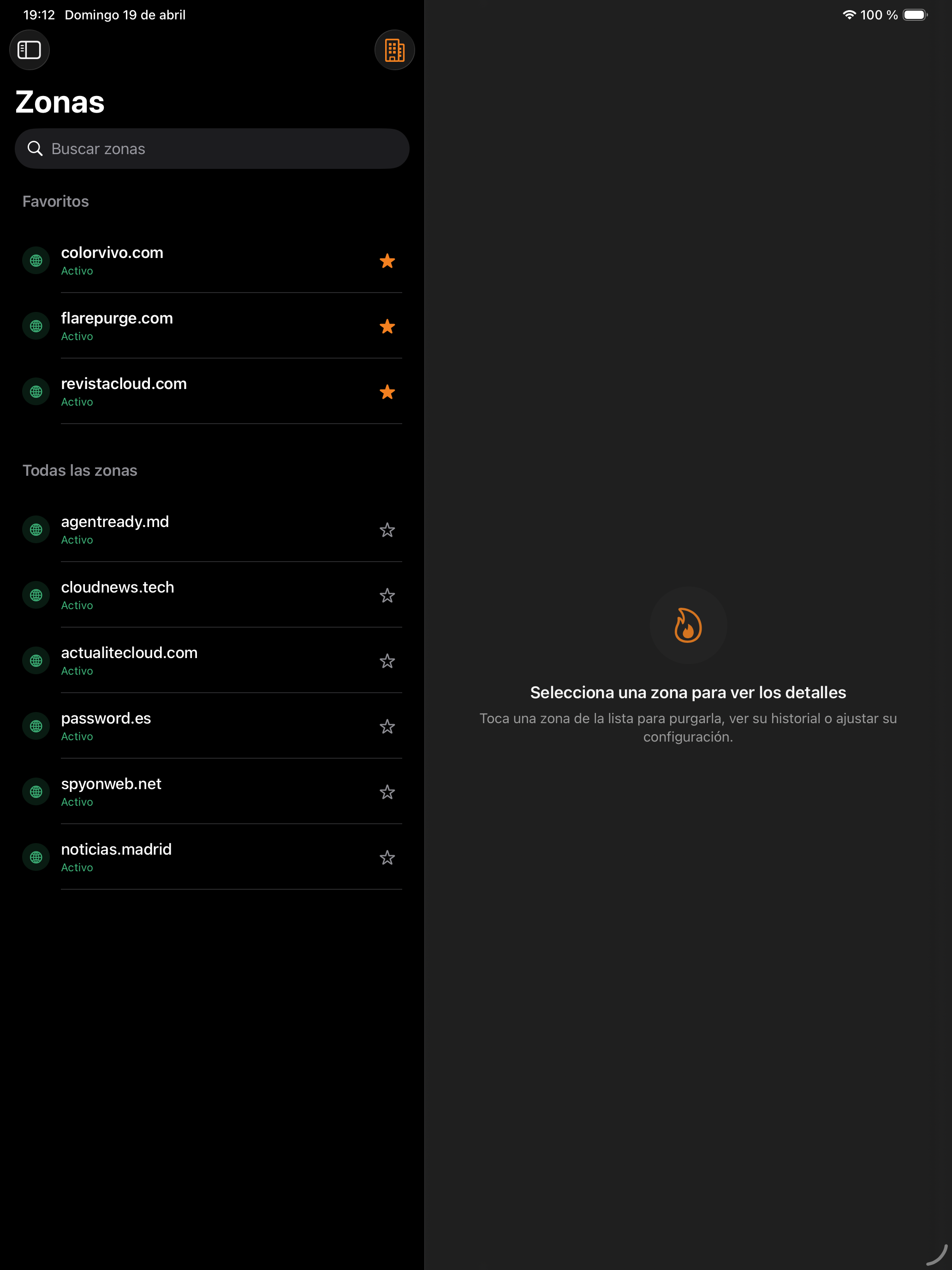Click the globe icon beside colorvivo.com
This screenshot has width=952, height=1270.
tap(36, 261)
